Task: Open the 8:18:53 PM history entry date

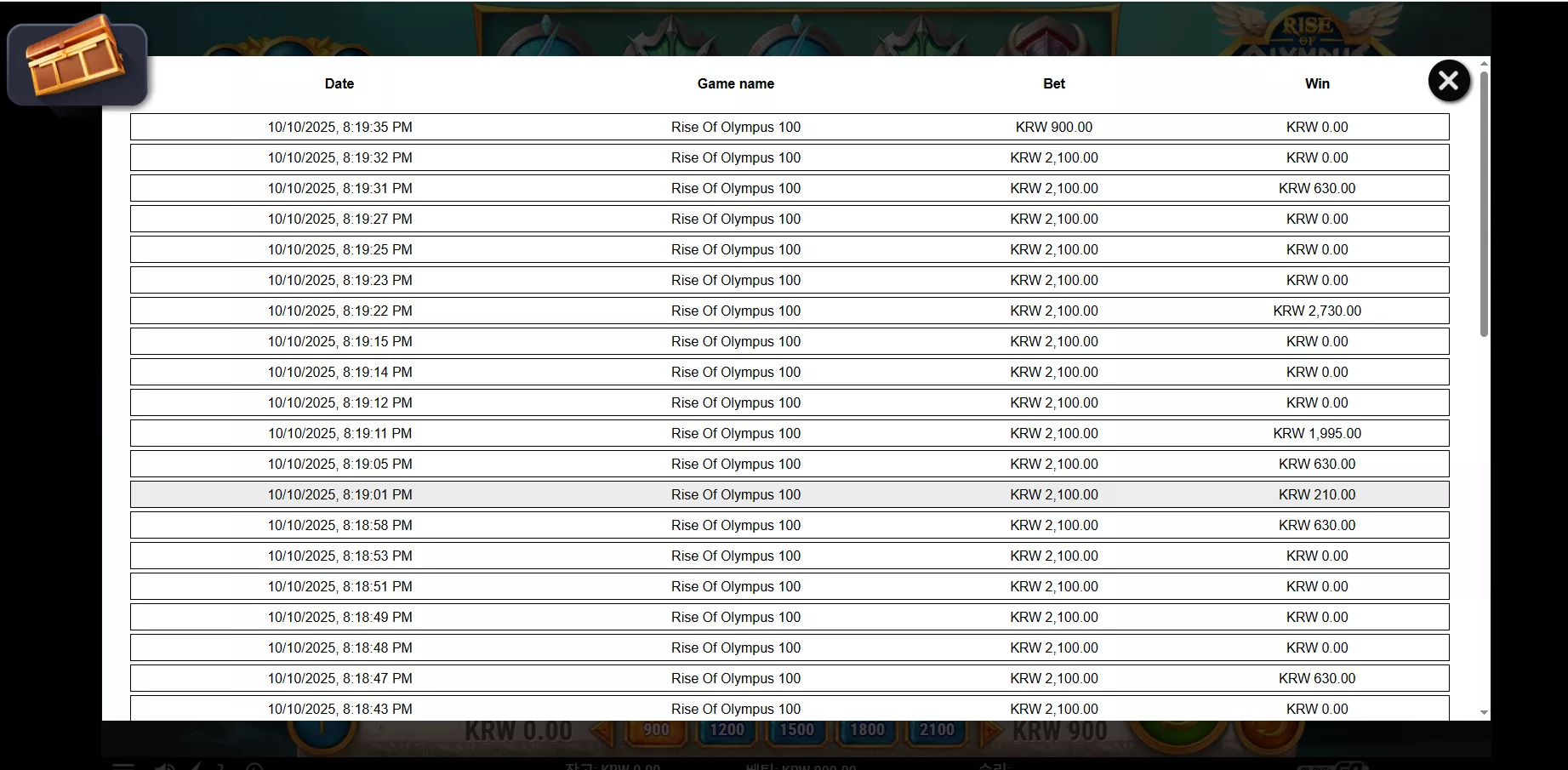Action: (x=340, y=556)
